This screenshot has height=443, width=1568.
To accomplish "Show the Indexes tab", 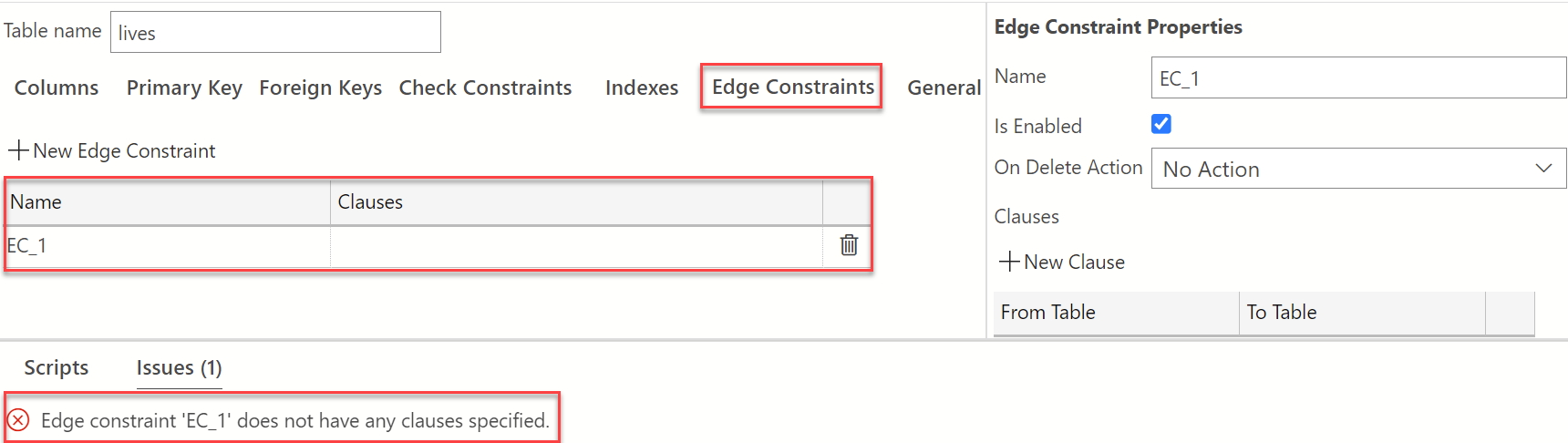I will [x=642, y=88].
